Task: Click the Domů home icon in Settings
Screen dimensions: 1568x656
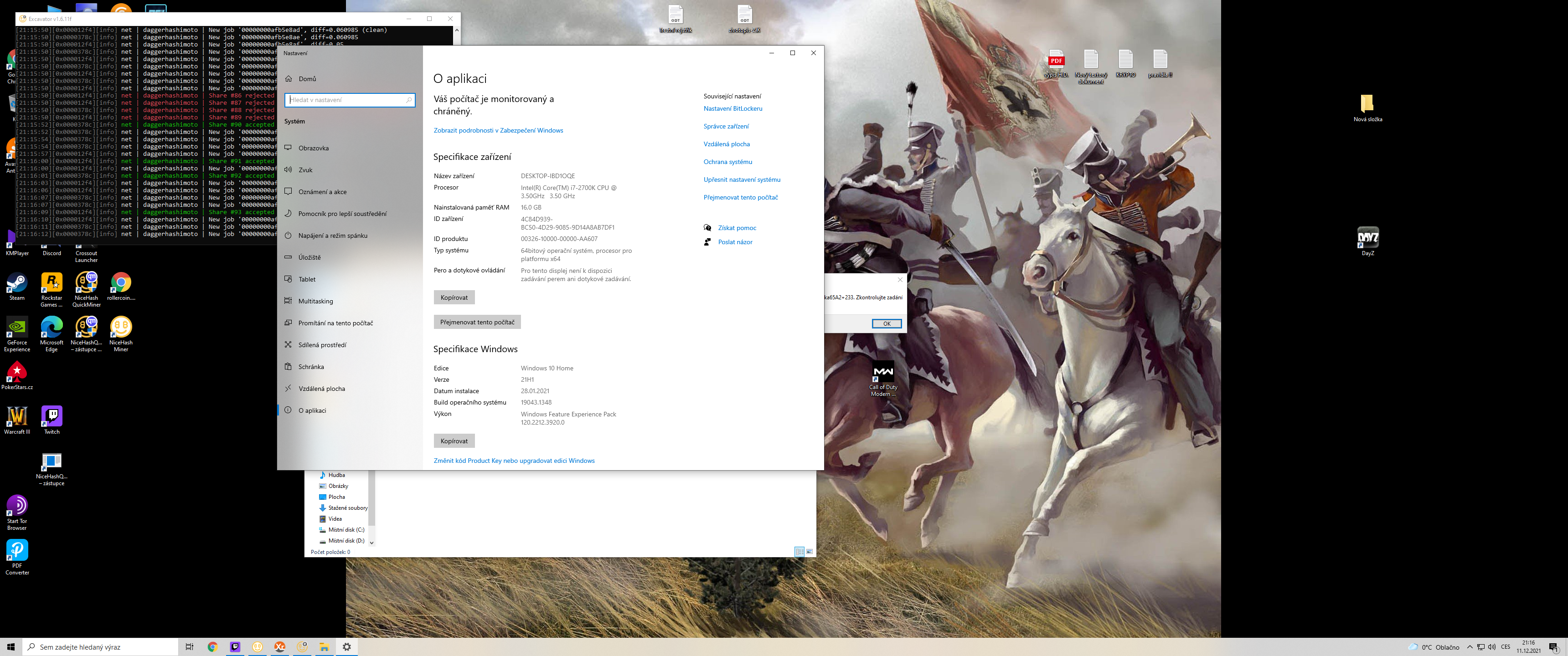Action: (x=289, y=78)
